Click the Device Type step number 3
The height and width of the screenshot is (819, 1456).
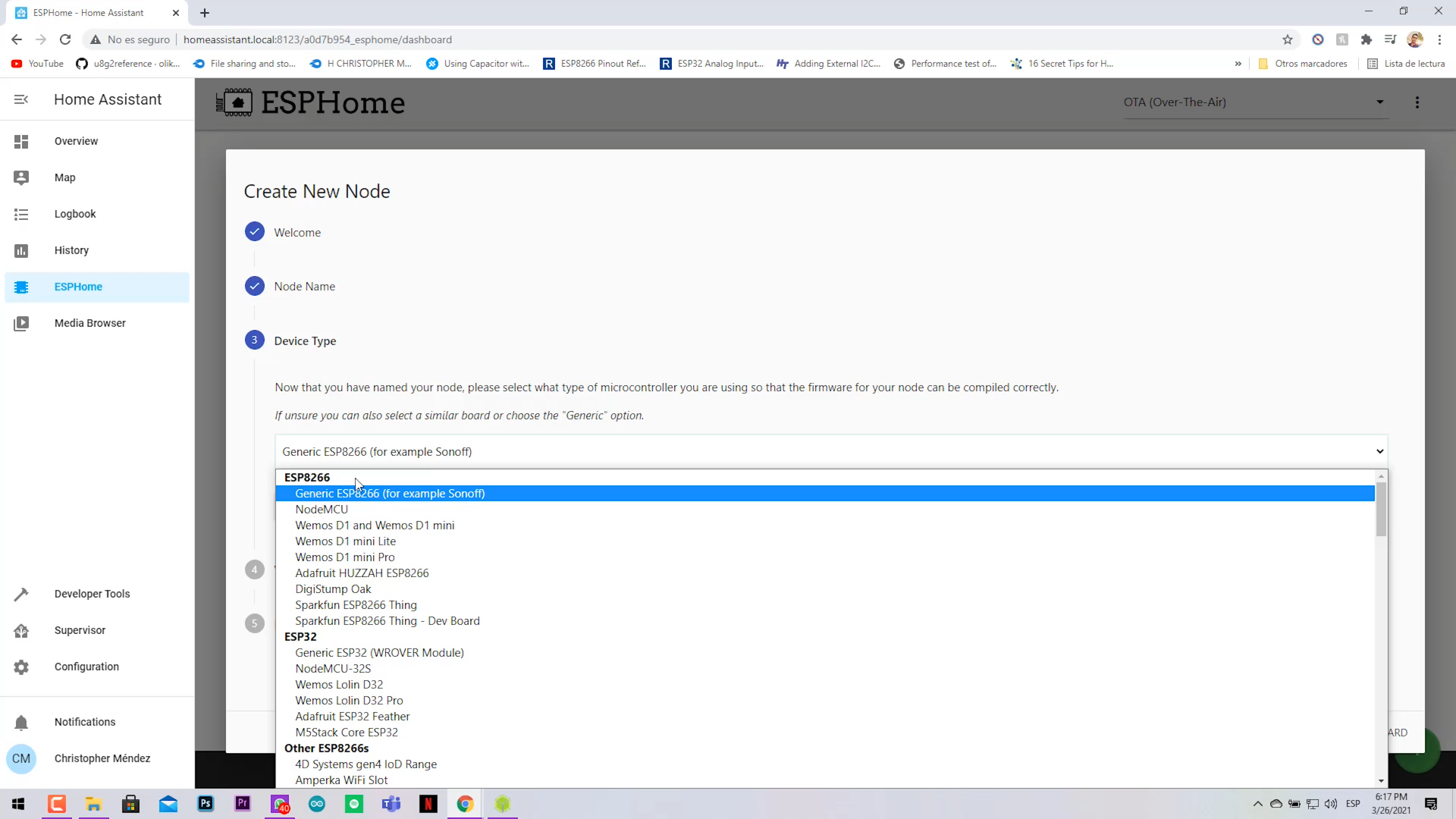click(x=254, y=340)
